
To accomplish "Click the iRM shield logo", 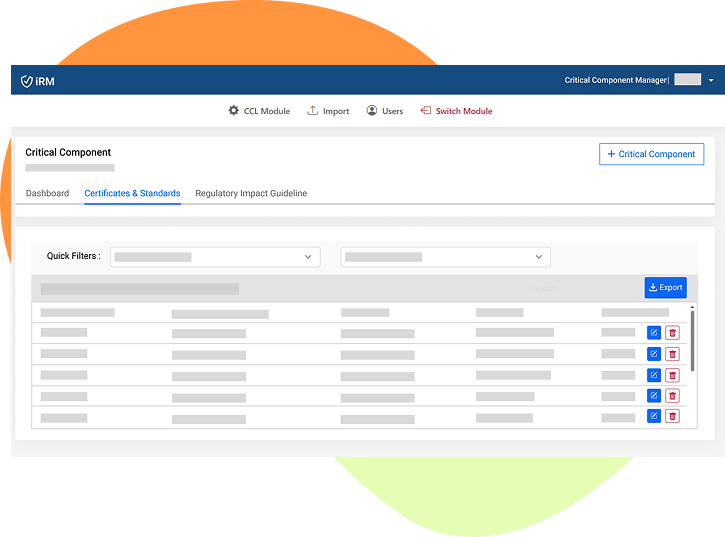I will click(x=37, y=81).
